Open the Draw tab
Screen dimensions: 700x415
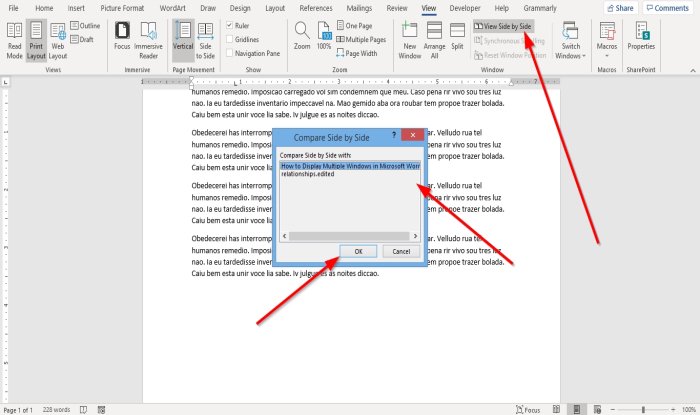pos(208,8)
